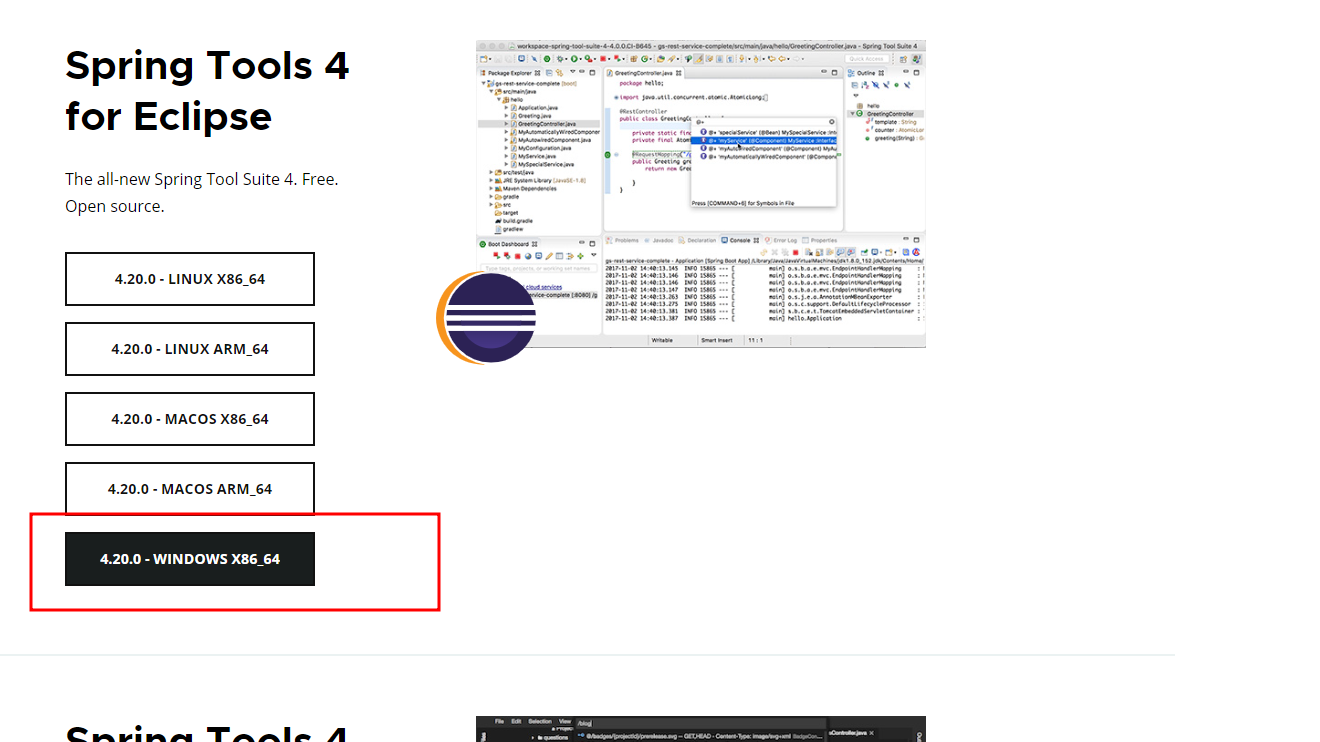This screenshot has height=742, width=1320.
Task: Open the dark code editor screenshot below
Action: click(x=701, y=729)
